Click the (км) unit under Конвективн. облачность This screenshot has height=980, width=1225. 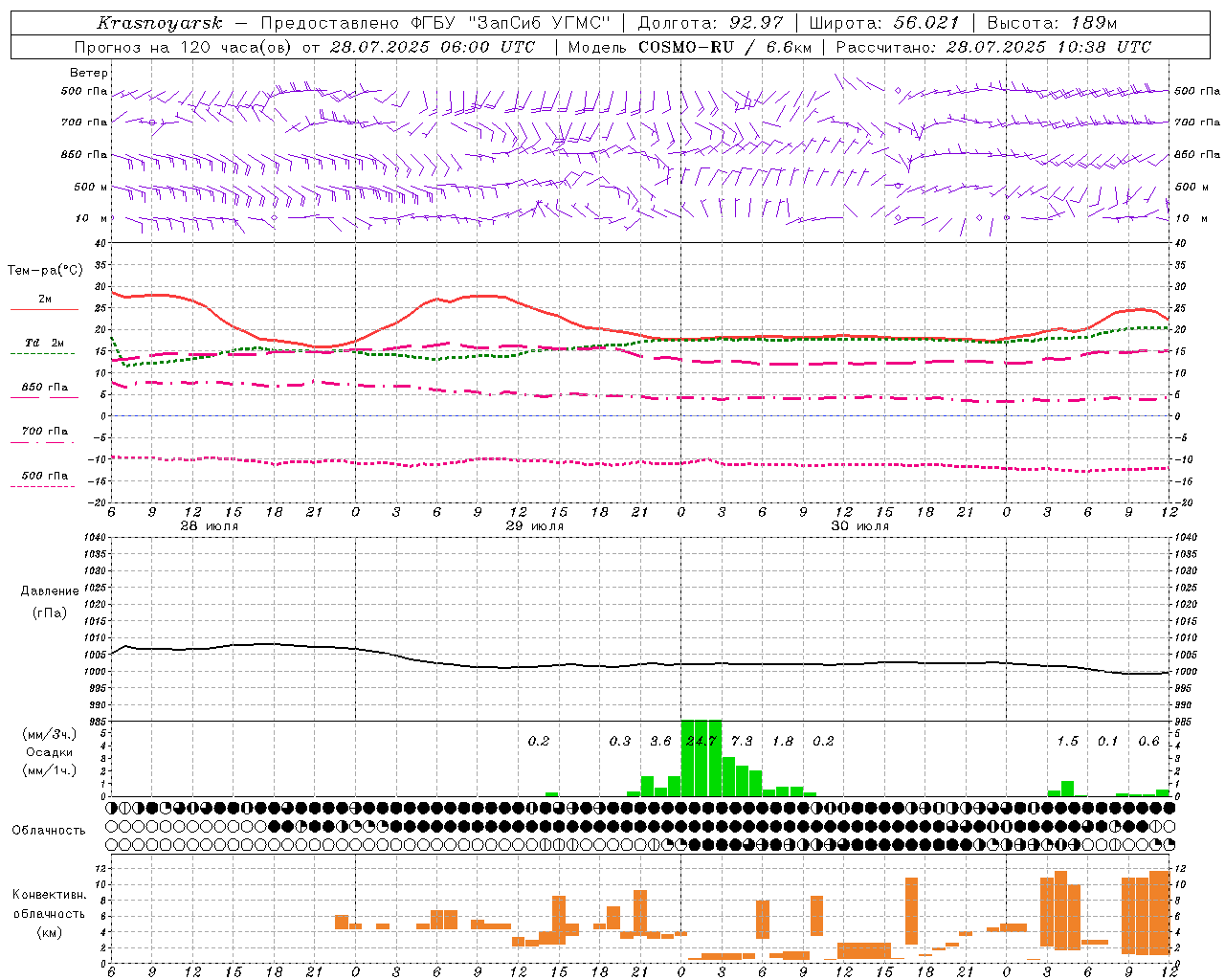point(50,932)
